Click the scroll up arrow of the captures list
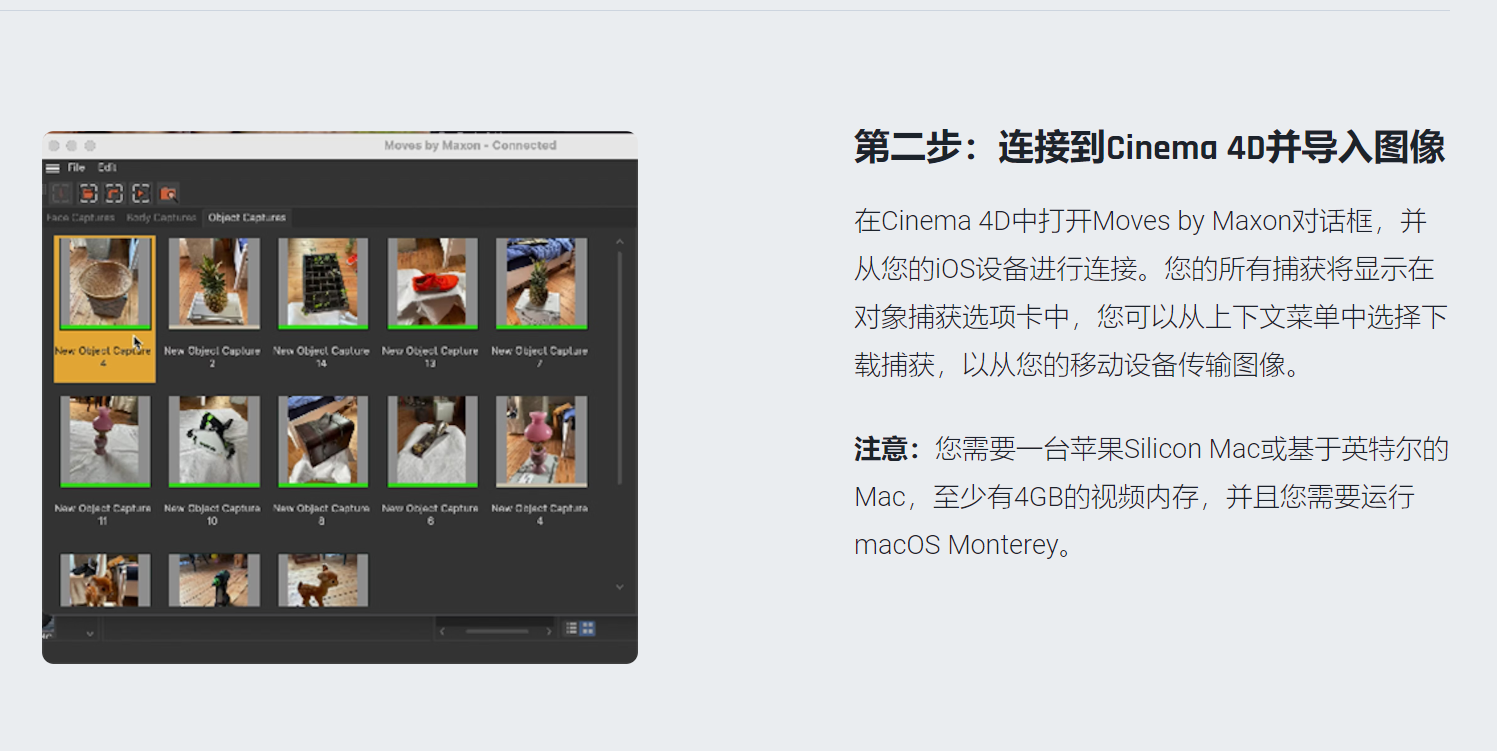 point(620,241)
